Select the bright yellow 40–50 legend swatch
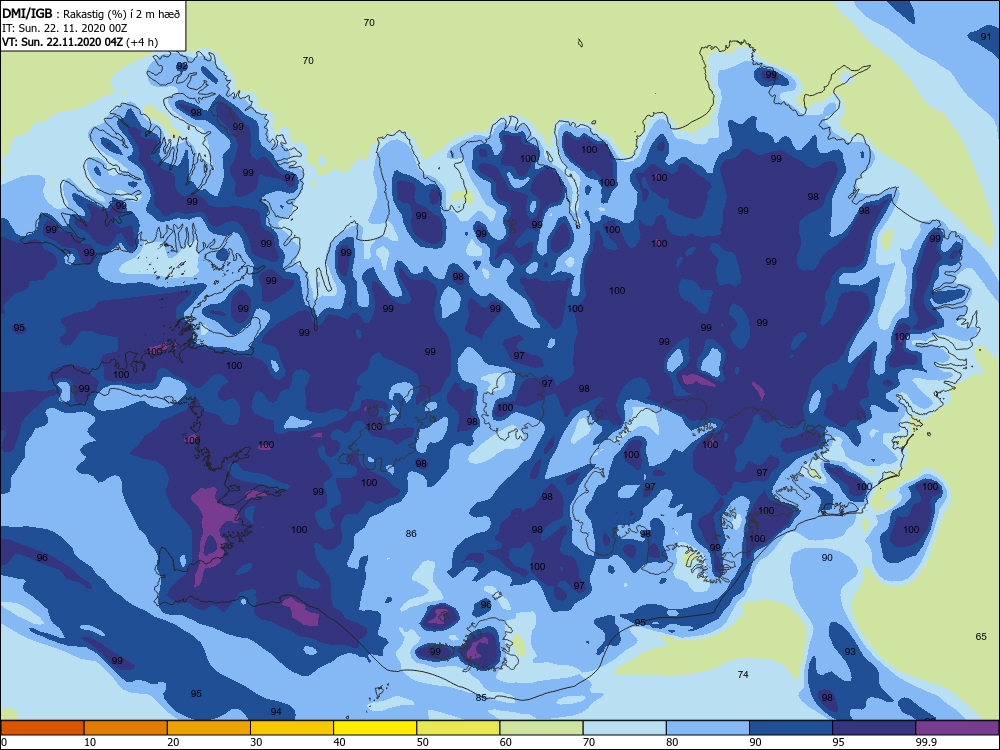This screenshot has height=750, width=1000. [x=375, y=728]
